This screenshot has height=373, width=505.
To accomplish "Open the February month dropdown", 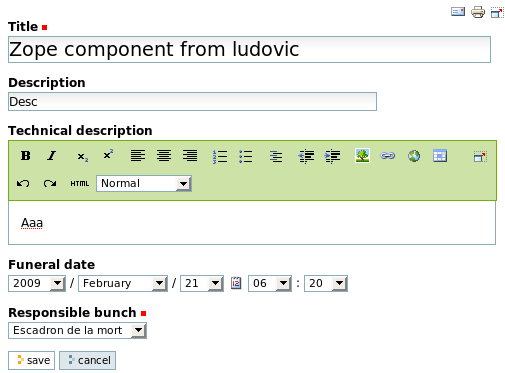I will click(123, 283).
